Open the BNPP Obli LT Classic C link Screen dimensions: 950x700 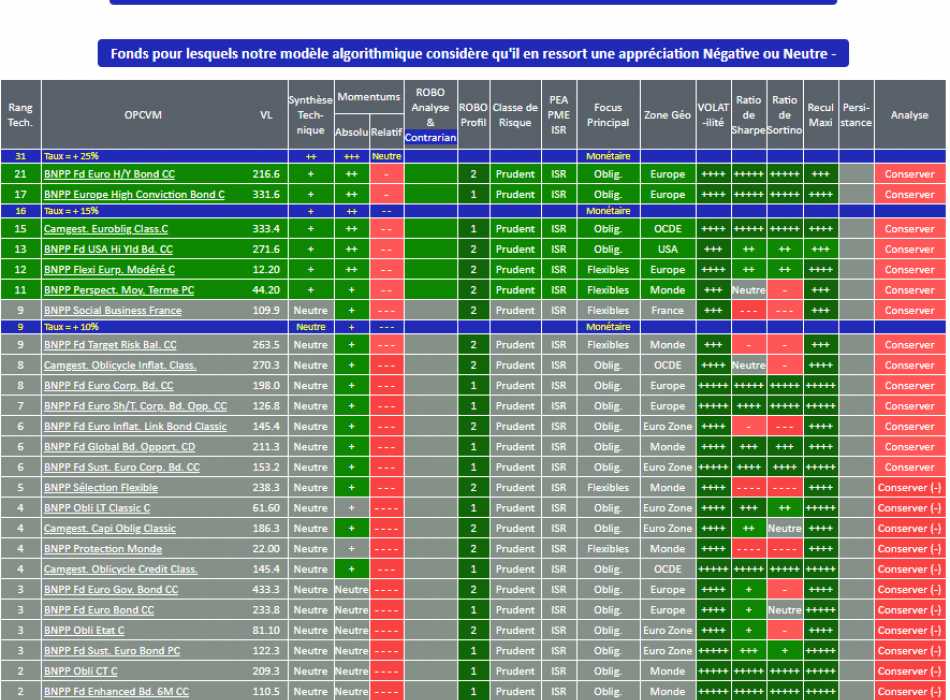97,508
